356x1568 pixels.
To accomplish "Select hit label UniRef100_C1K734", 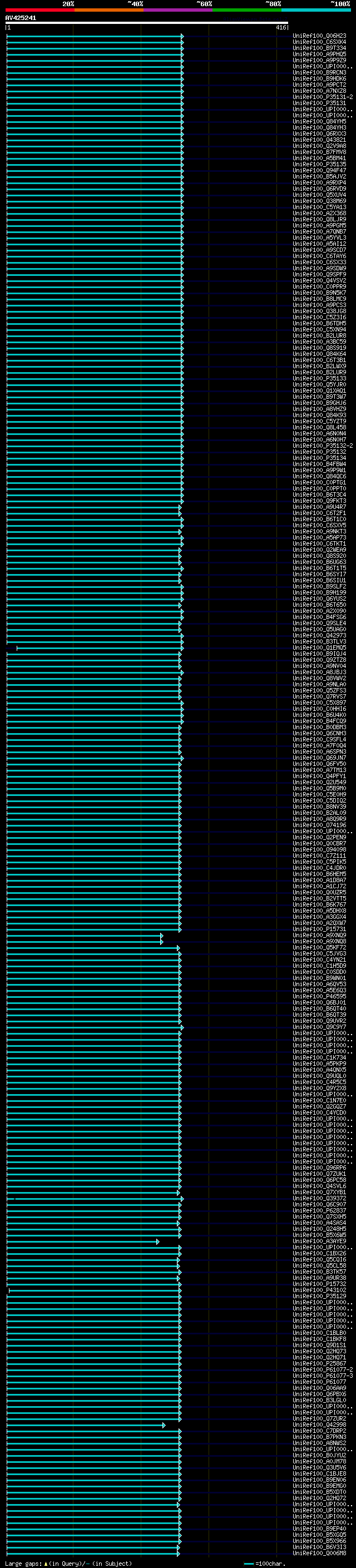I will pos(319,1058).
